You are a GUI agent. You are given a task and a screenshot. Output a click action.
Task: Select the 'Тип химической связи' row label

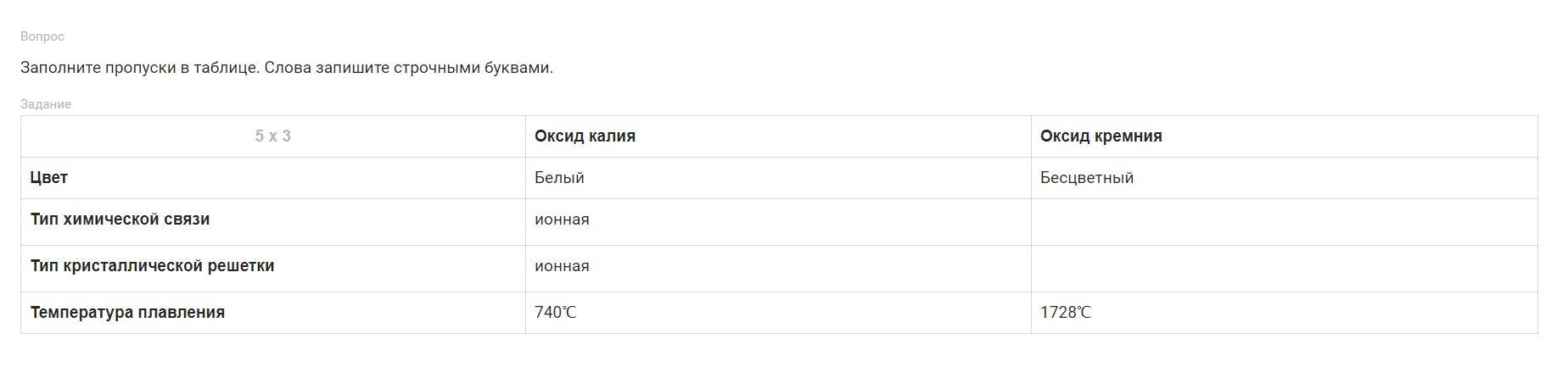tap(120, 220)
